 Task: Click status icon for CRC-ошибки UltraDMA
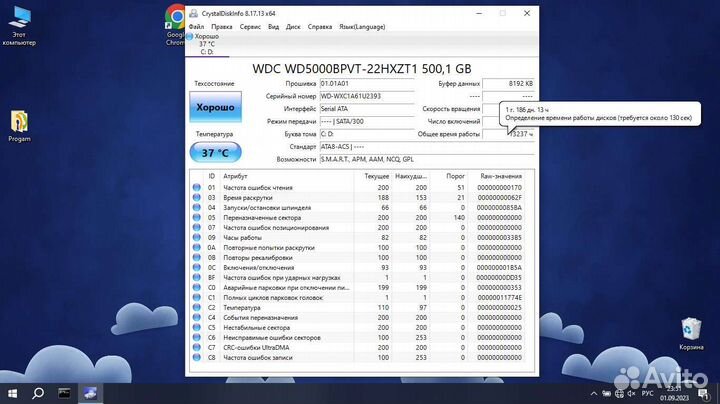[197, 348]
